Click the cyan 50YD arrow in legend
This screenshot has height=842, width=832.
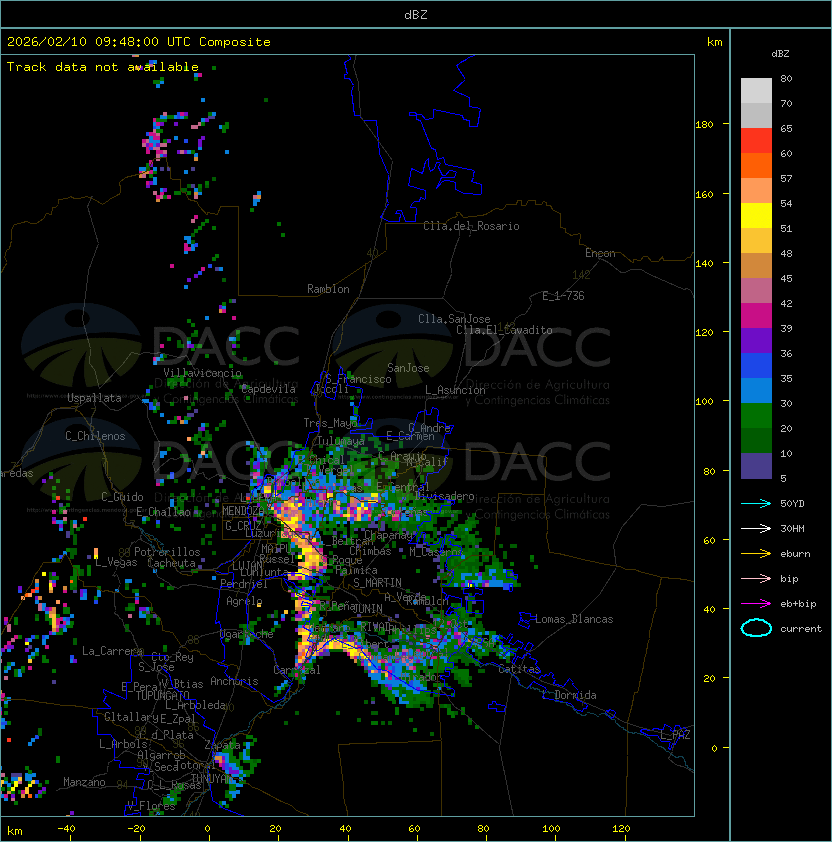tap(756, 503)
